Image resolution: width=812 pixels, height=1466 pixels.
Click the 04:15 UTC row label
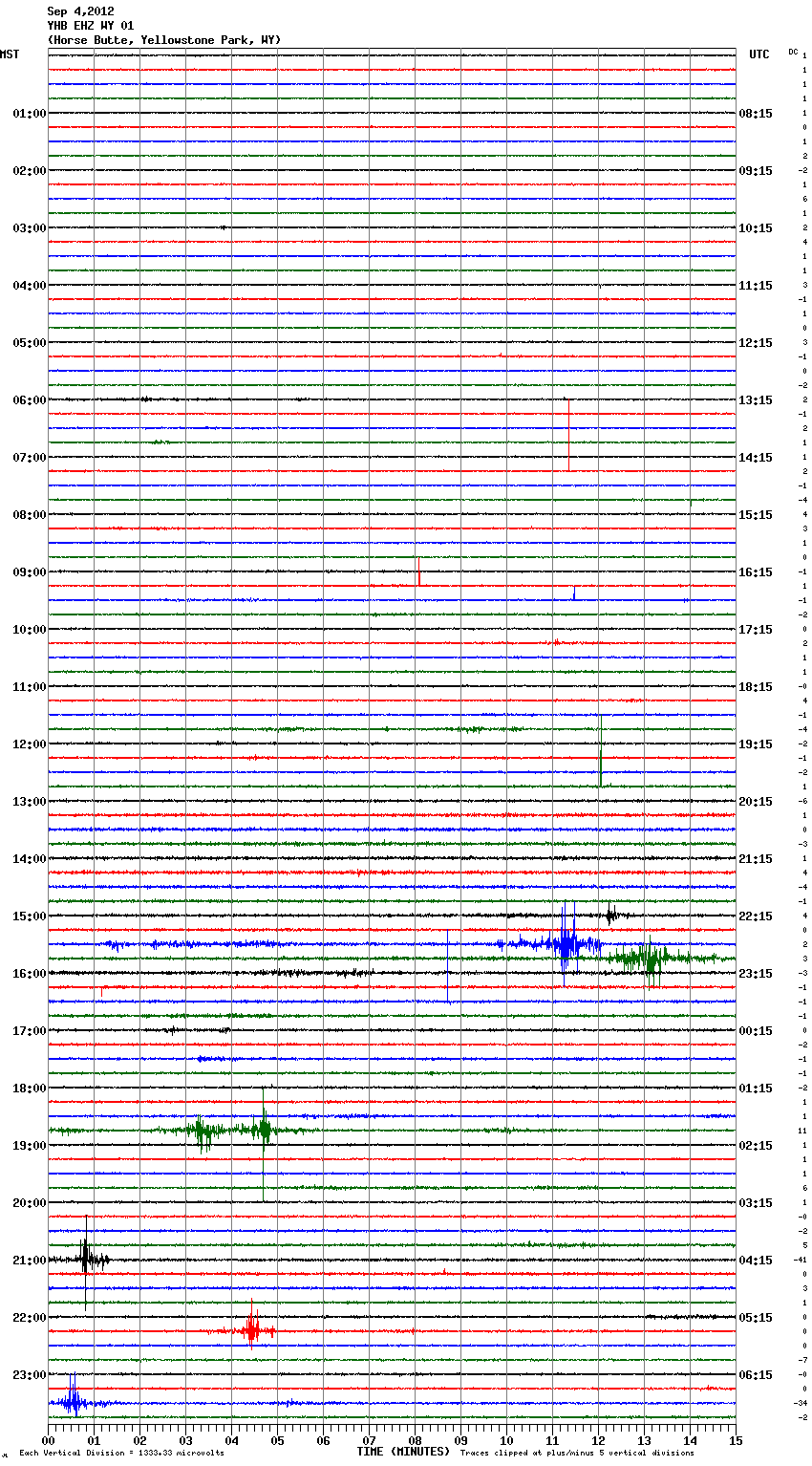(x=756, y=1261)
